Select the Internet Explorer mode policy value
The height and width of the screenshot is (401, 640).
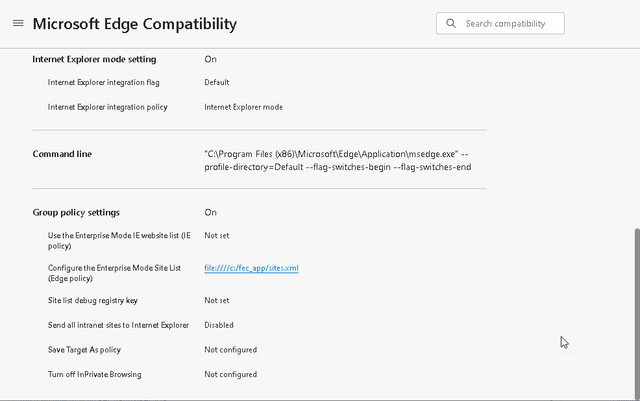(x=244, y=107)
